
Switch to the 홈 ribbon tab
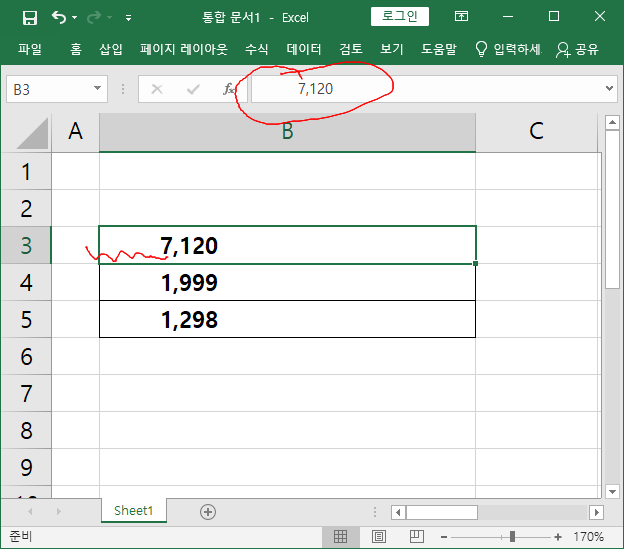tap(76, 49)
